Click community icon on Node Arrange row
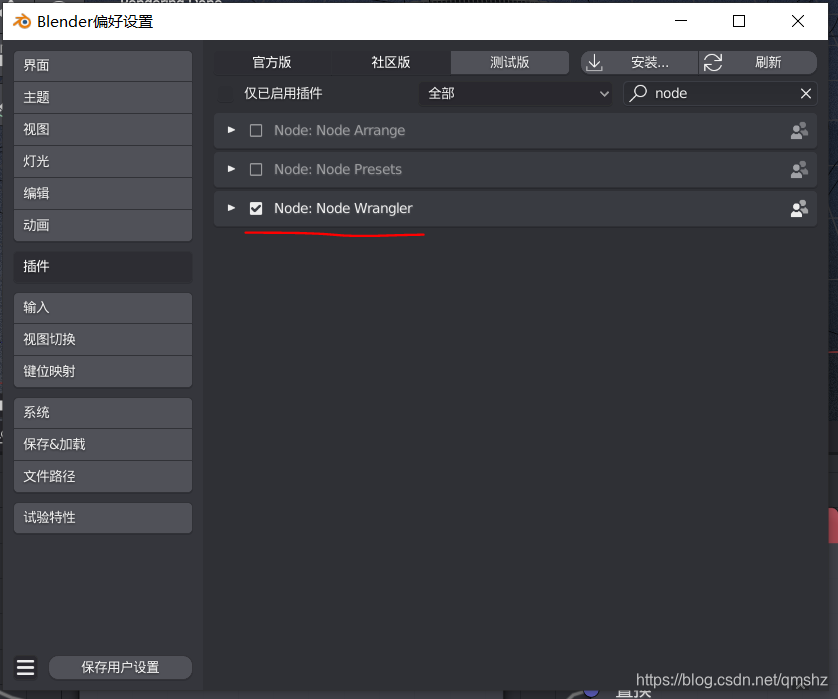The image size is (838, 699). [799, 130]
